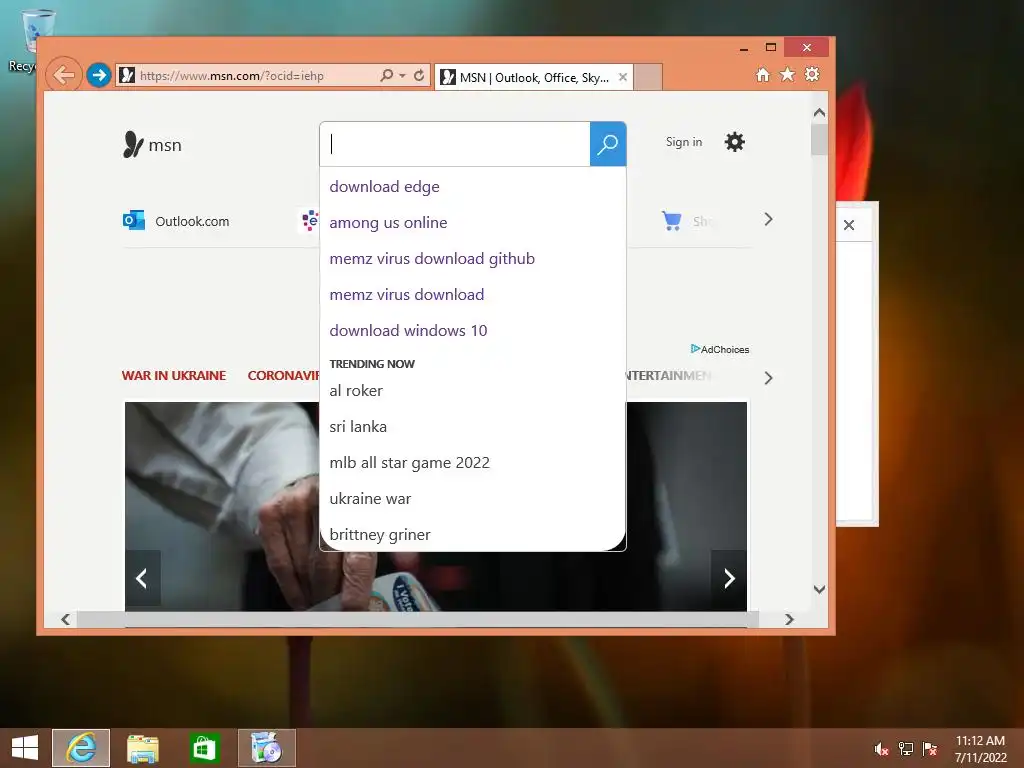
Task: Open the Favorites star icon
Action: pos(788,74)
